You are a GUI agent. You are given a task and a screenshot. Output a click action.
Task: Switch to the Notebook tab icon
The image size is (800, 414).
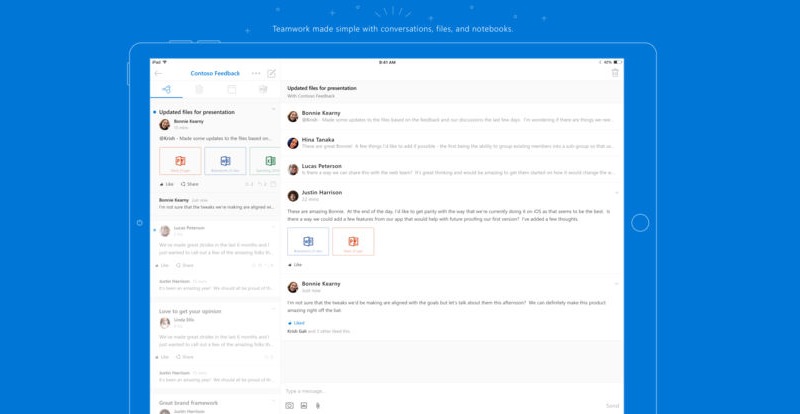click(x=263, y=89)
